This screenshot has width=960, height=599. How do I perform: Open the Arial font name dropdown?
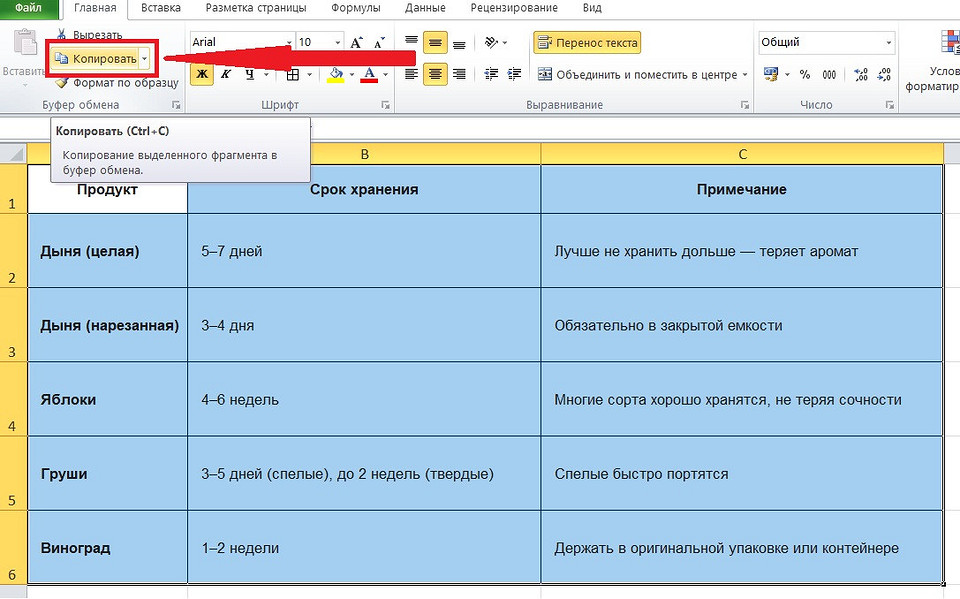pos(290,42)
